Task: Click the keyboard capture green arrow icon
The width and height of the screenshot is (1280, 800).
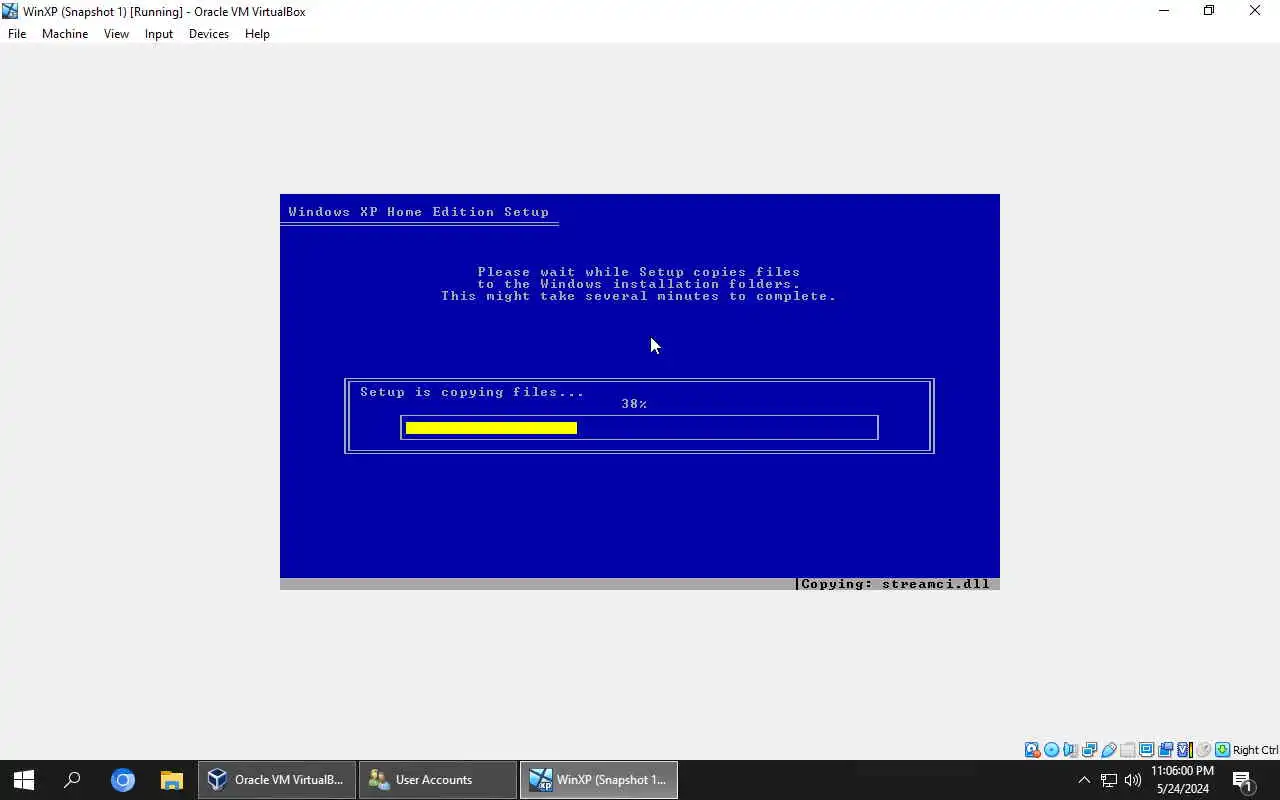Action: (1222, 750)
